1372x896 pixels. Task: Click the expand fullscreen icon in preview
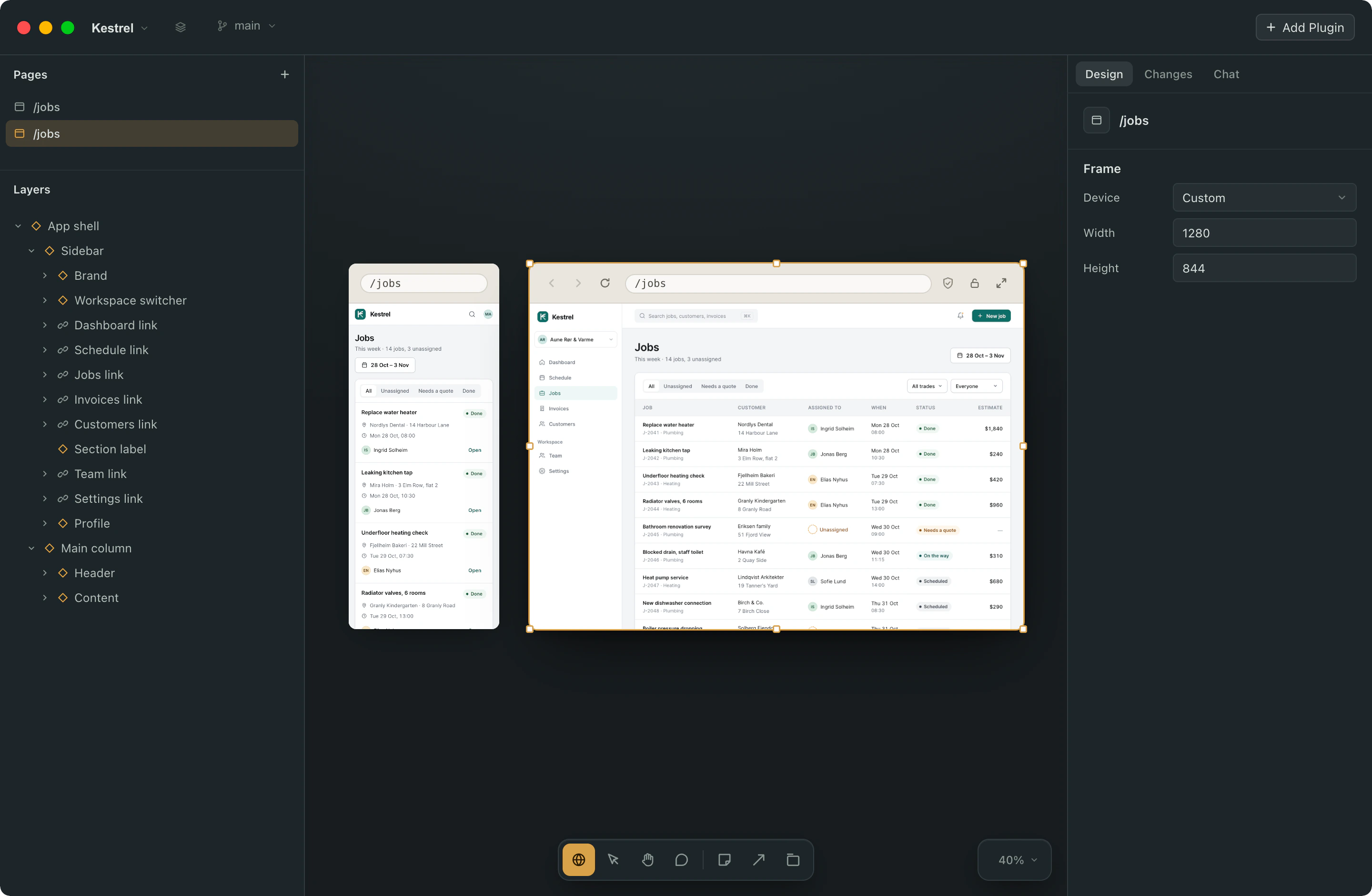1001,283
